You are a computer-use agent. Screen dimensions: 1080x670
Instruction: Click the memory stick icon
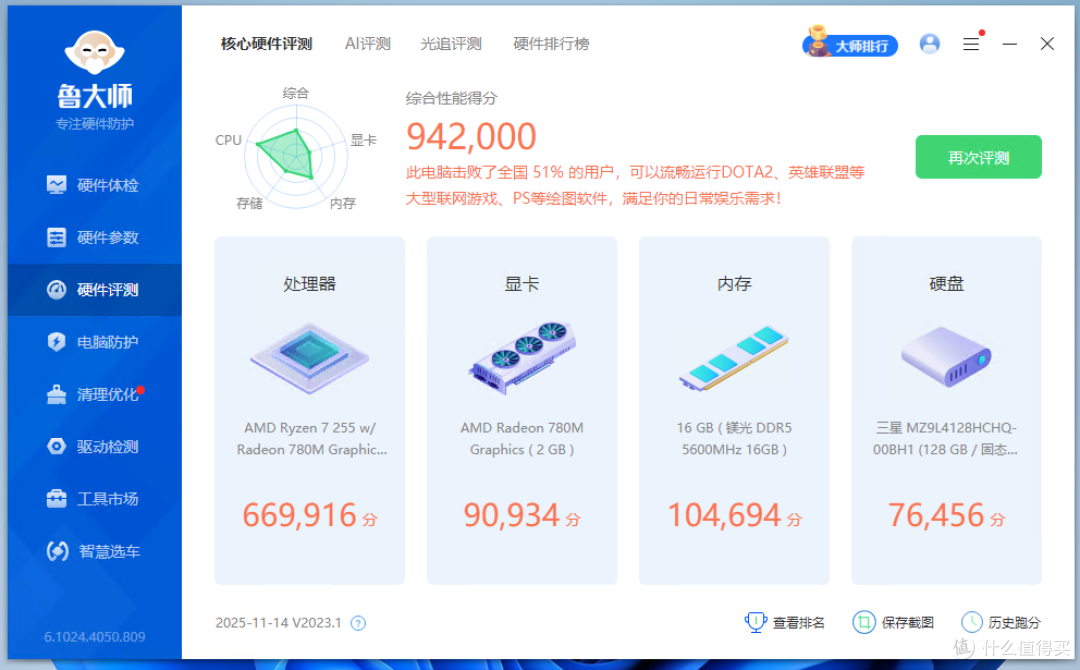coord(734,358)
